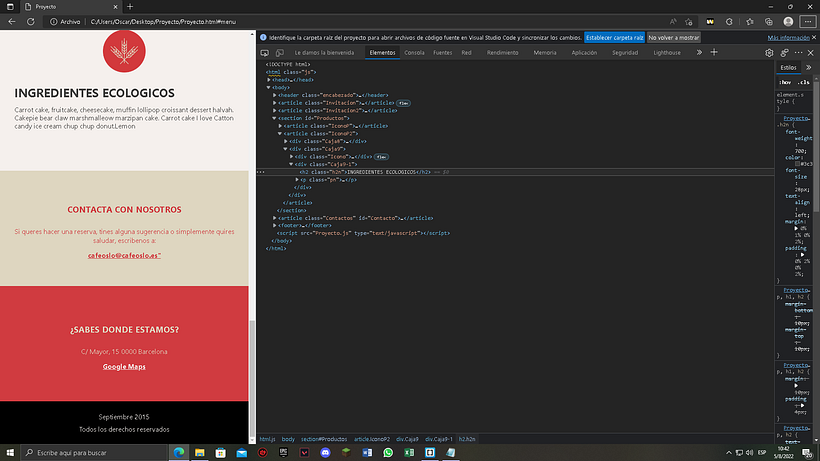Expand margin shorthand in .h2n rule

796,228
